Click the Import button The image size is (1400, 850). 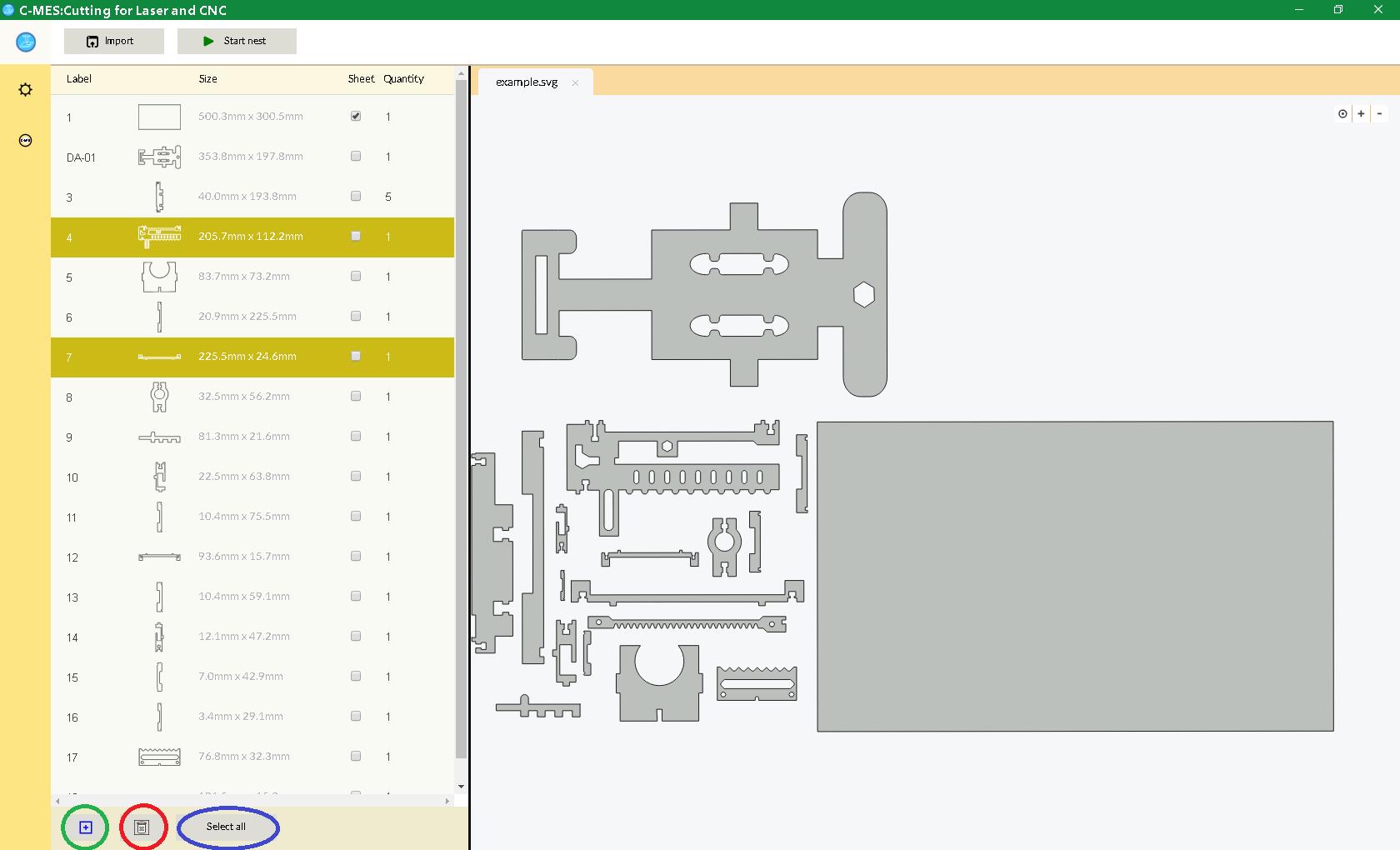point(114,41)
